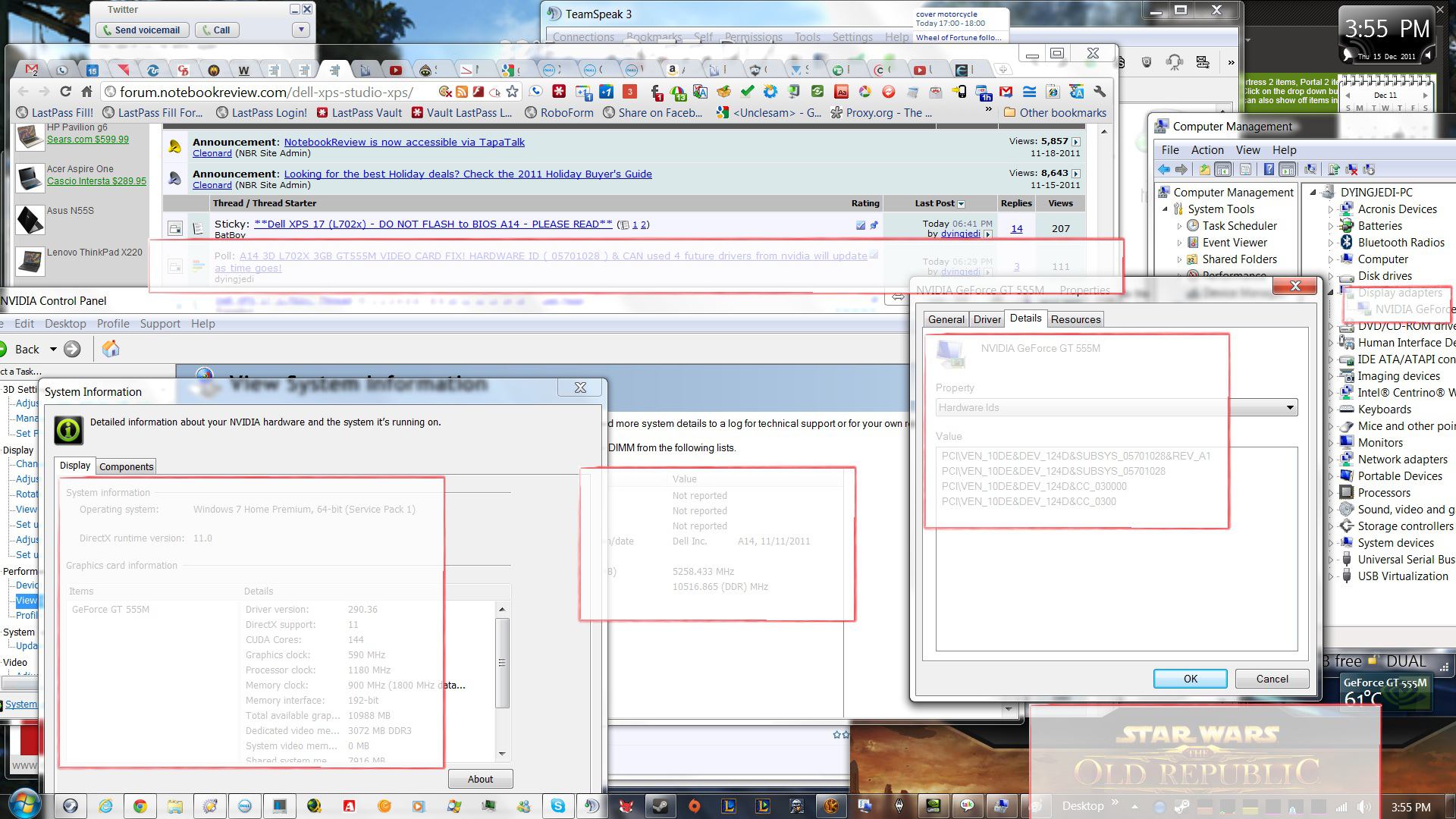The image size is (1456, 819).
Task: Open the View menu in Computer Management
Action: (1247, 150)
